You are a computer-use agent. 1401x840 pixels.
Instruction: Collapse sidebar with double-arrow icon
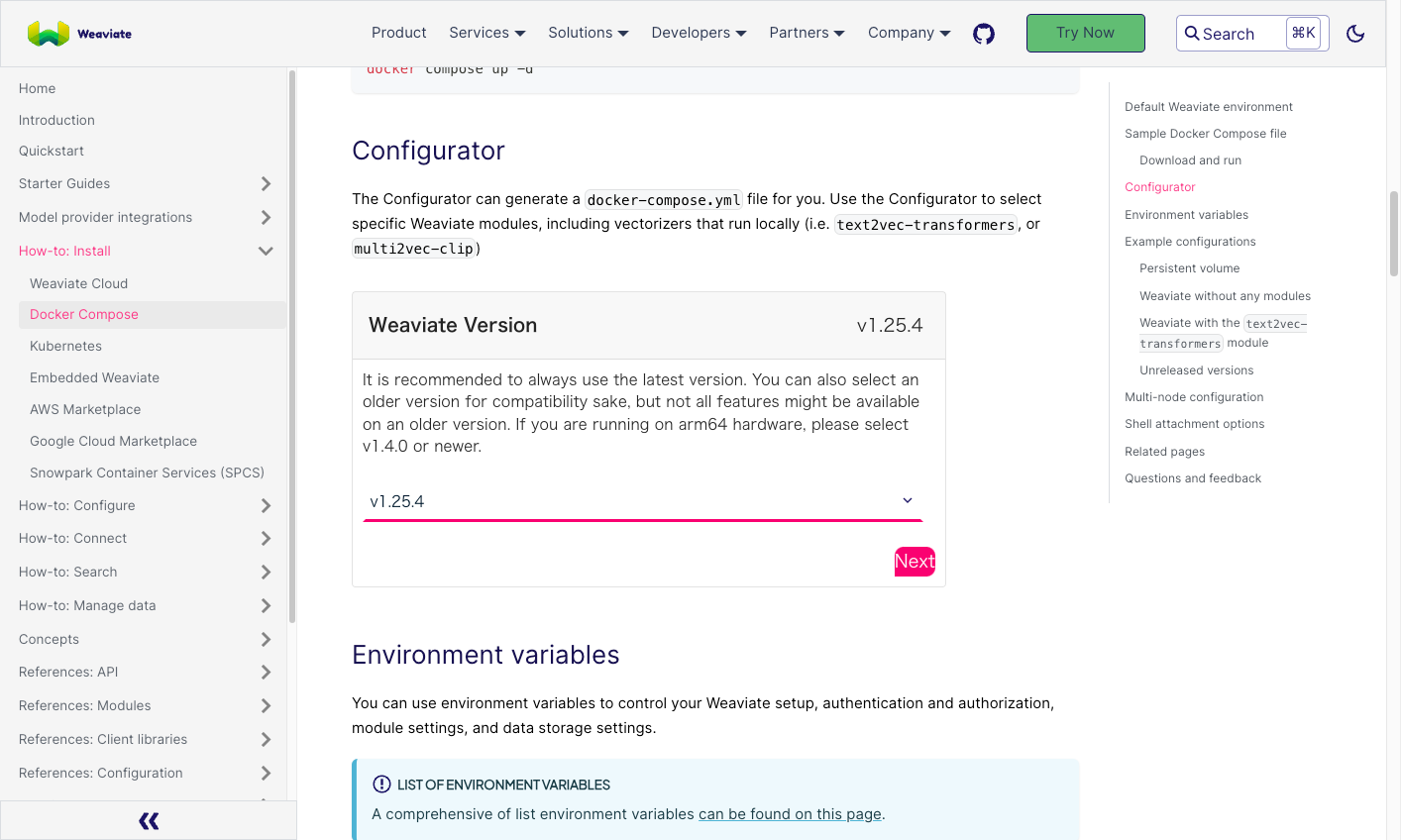pos(149,820)
